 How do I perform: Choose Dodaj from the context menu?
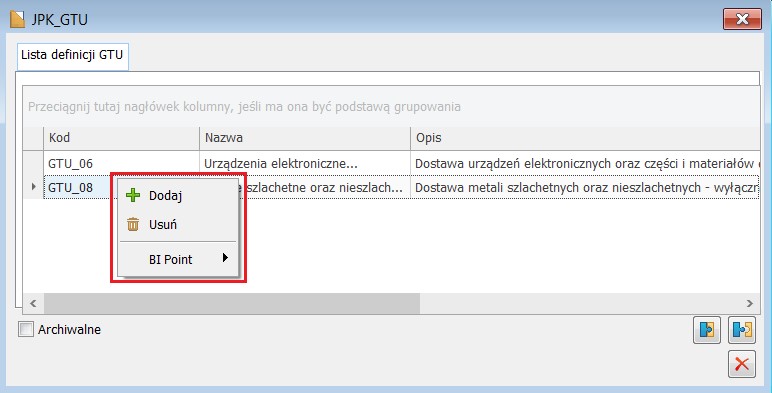pos(178,196)
